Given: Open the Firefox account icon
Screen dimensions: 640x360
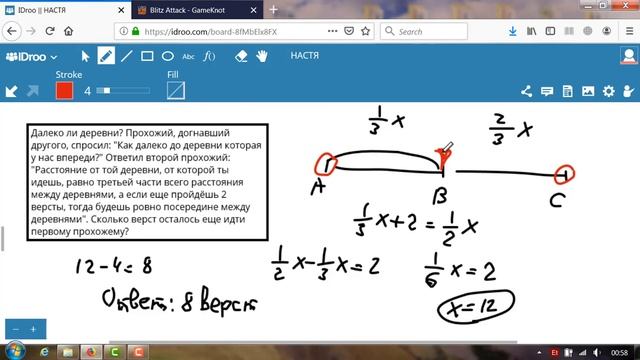Looking at the screenshot, I should (x=607, y=31).
